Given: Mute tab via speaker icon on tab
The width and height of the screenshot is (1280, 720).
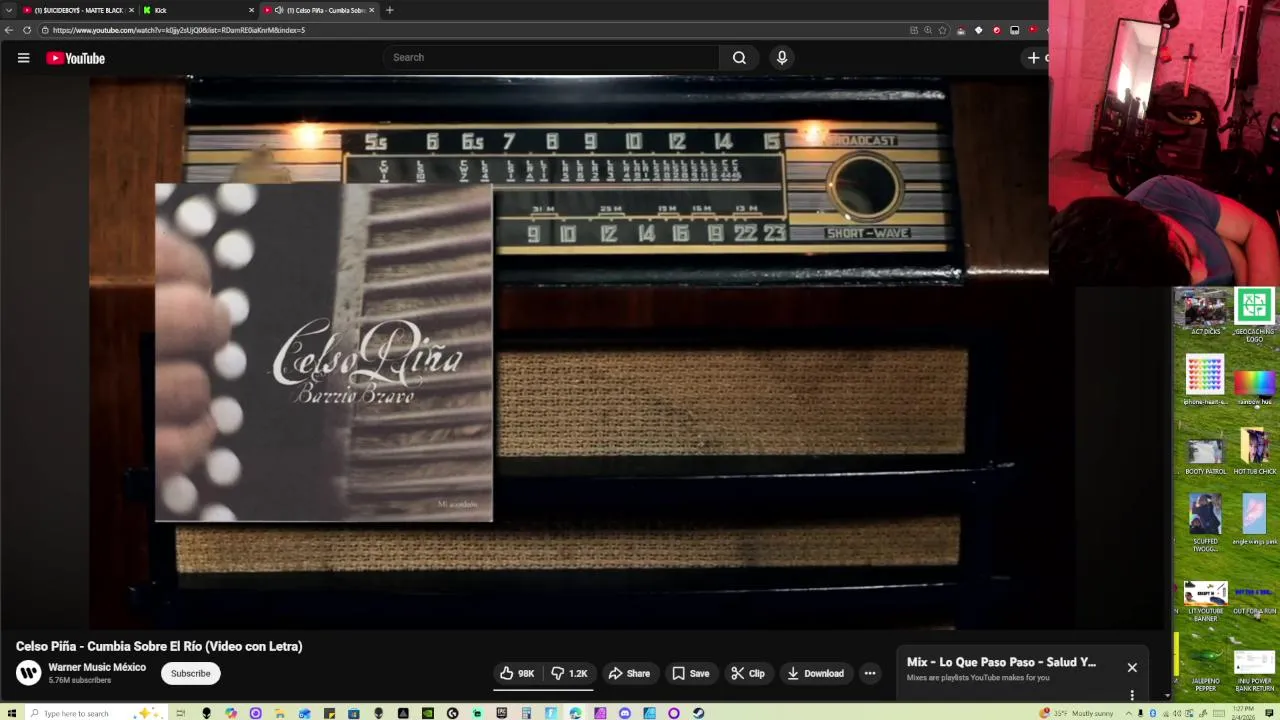Looking at the screenshot, I should (278, 10).
